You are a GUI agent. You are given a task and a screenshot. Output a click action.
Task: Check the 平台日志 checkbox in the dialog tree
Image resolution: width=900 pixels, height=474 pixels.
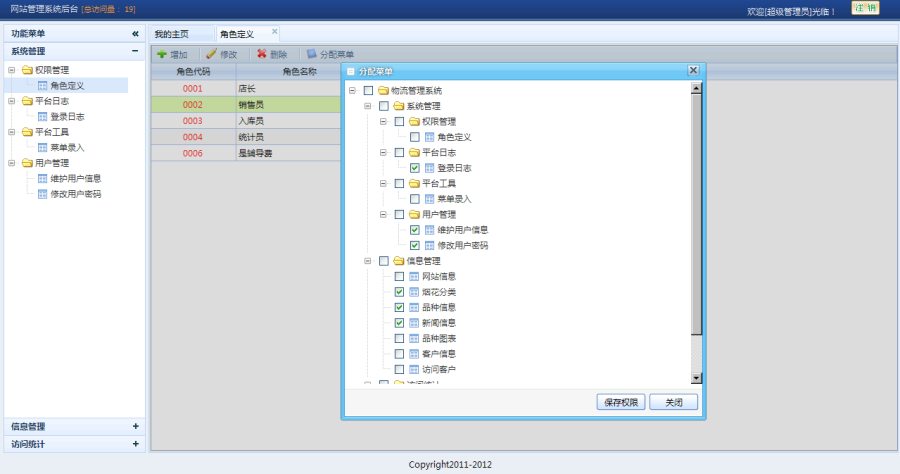[399, 153]
